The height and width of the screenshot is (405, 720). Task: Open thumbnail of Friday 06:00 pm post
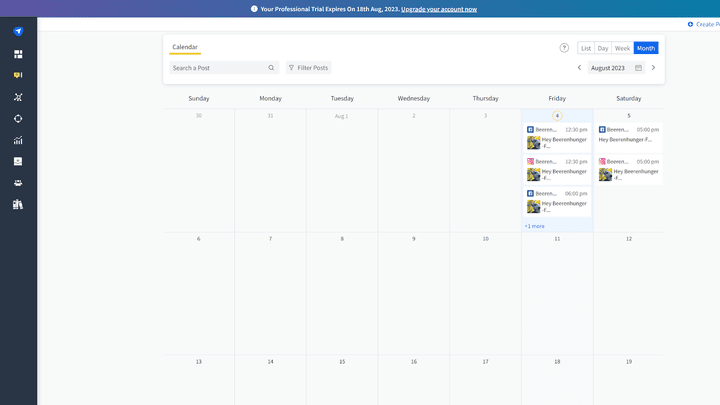click(x=533, y=207)
